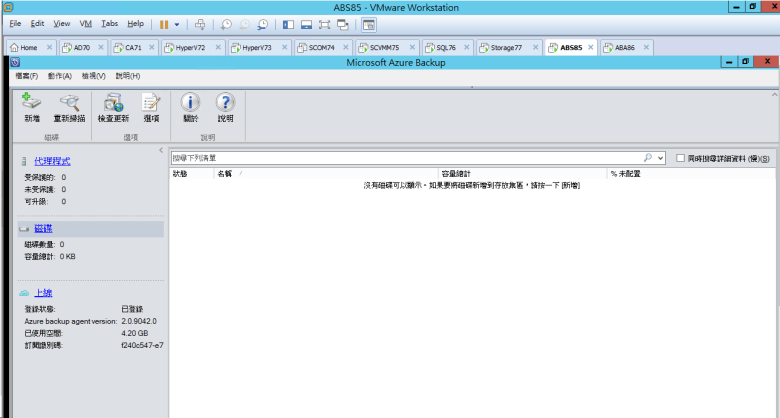This screenshot has height=418, width=780.
Task: Click the 關於 (About) info icon
Action: 190,102
